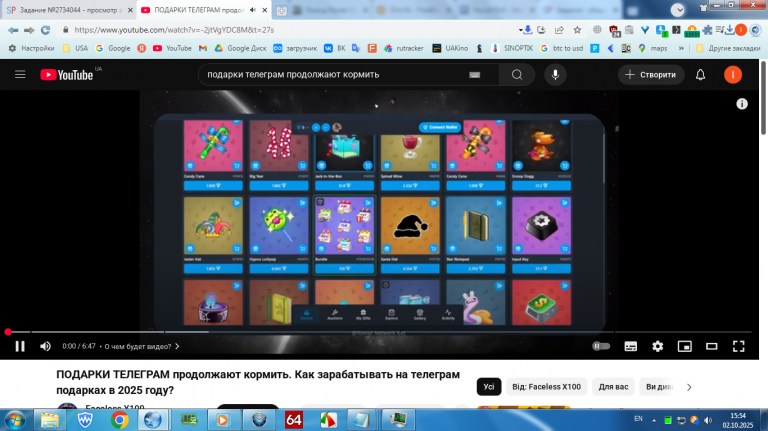Mute the YouTube tab via speaker icon
The height and width of the screenshot is (431, 768).
[253, 10]
